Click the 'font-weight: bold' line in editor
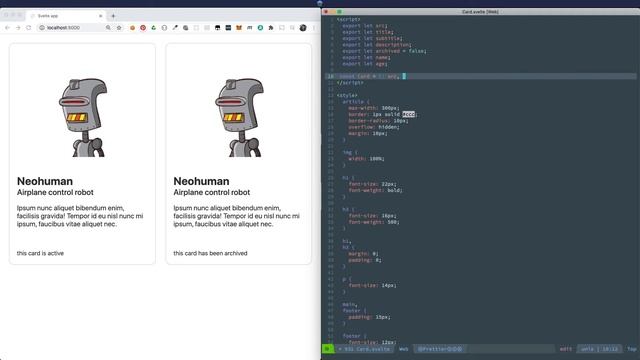 point(376,190)
